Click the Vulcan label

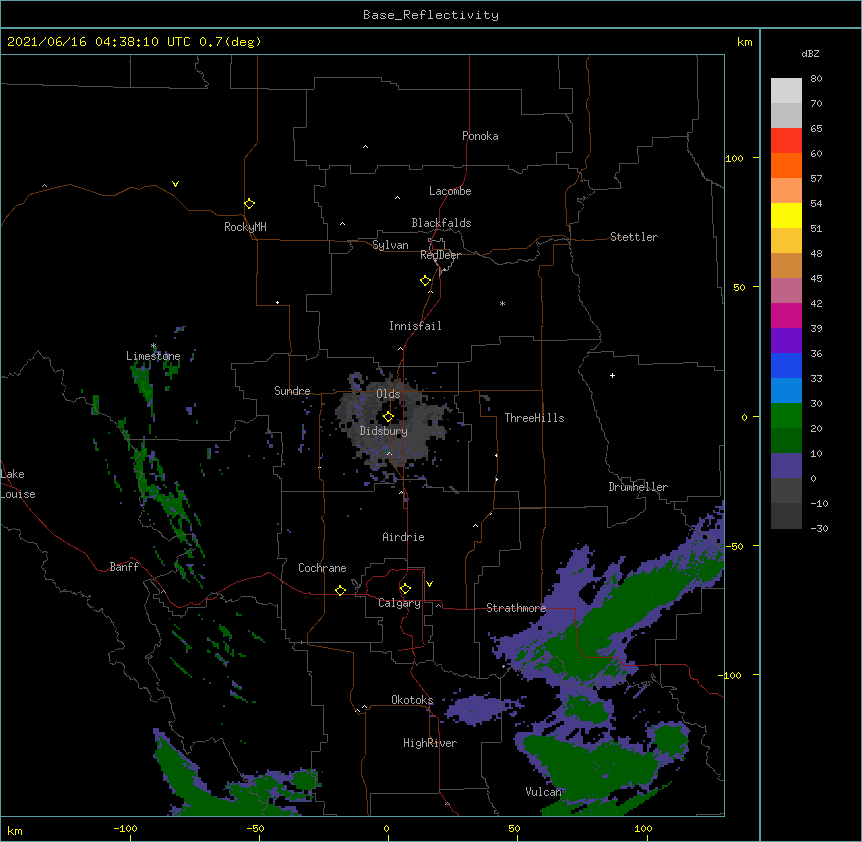[x=543, y=792]
